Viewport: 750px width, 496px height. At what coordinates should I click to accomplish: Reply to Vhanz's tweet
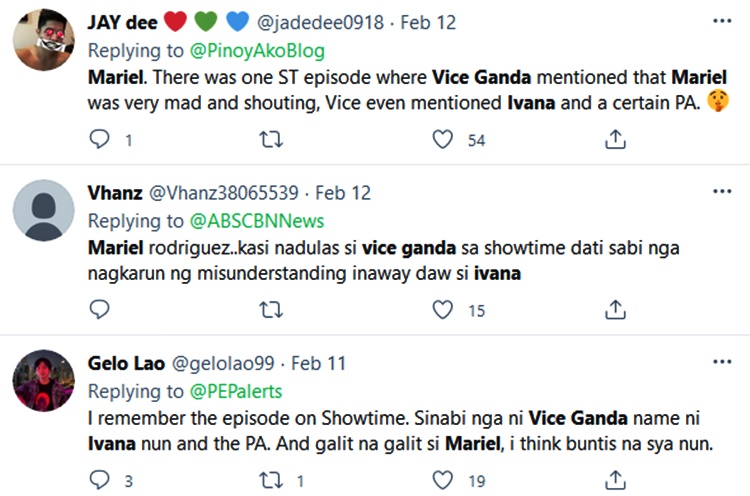[x=99, y=309]
